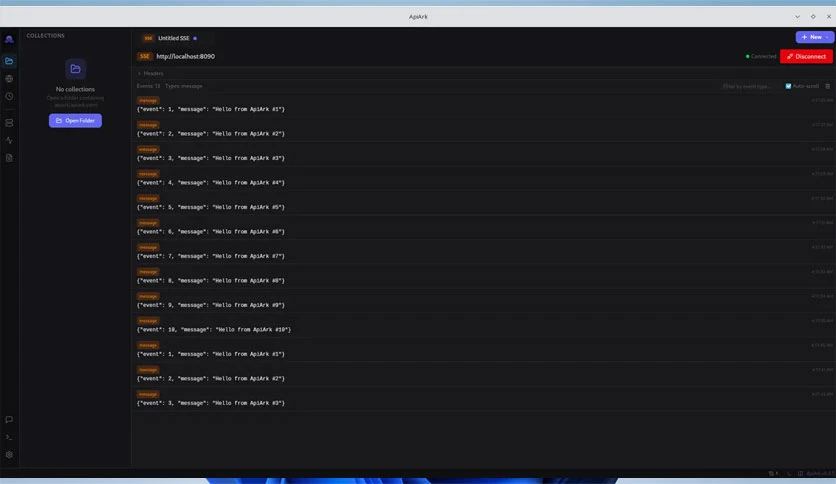836x484 pixels.
Task: Open the History clock sidebar icon
Action: 9,96
